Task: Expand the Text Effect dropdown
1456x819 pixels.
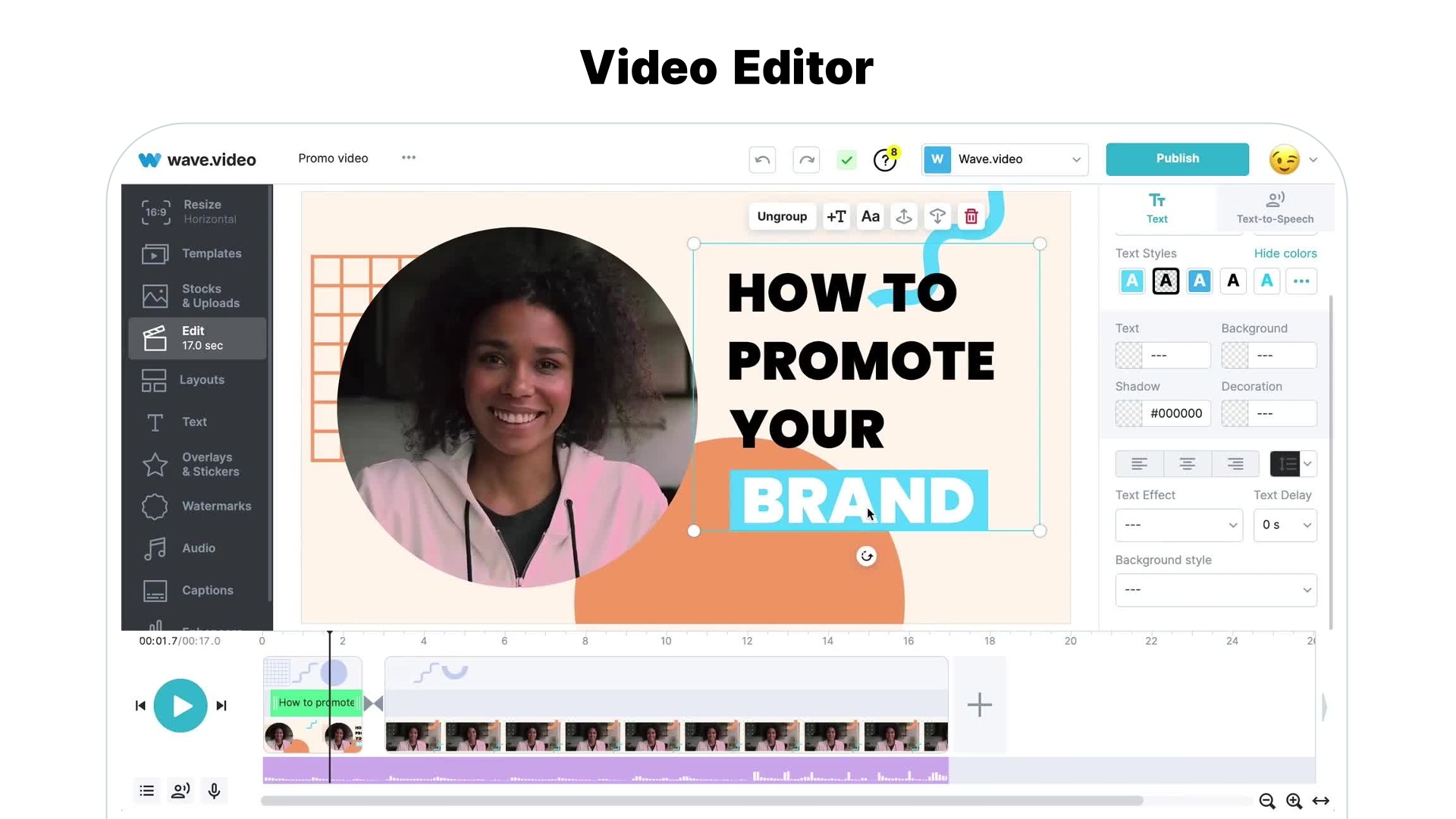Action: coord(1178,526)
